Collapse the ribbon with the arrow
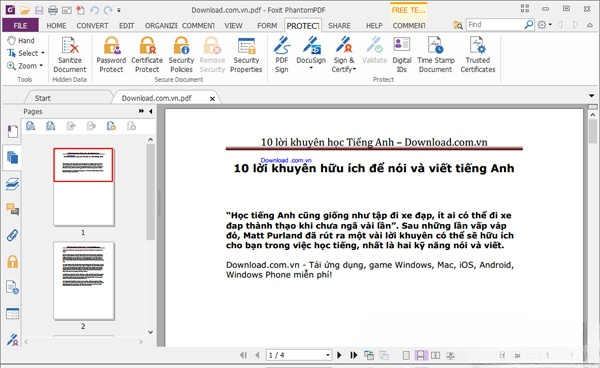This screenshot has height=368, width=600. click(x=590, y=25)
